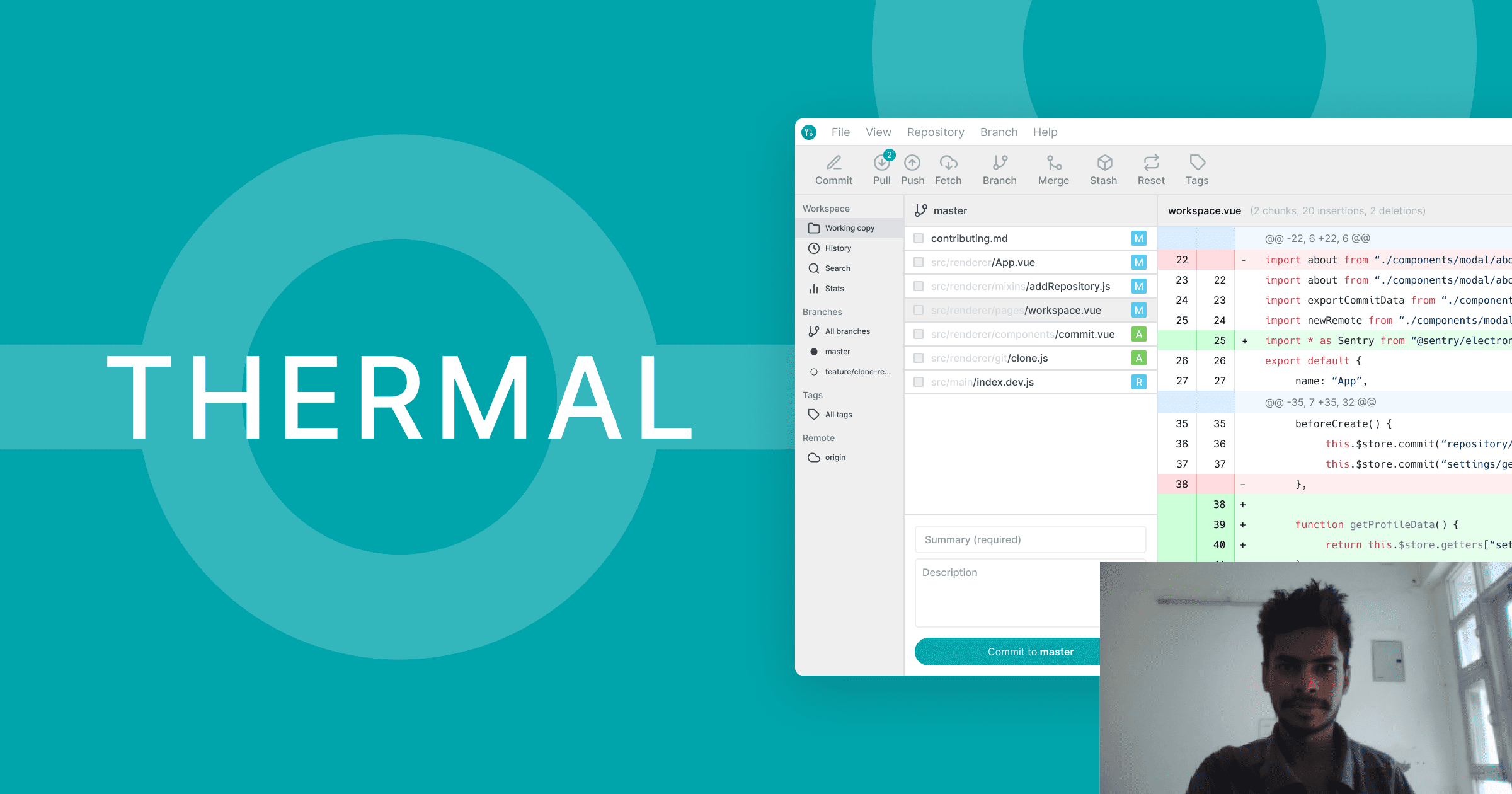Select the contributing.md file name
Viewport: 1512px width, 794px height.
pyautogui.click(x=969, y=238)
